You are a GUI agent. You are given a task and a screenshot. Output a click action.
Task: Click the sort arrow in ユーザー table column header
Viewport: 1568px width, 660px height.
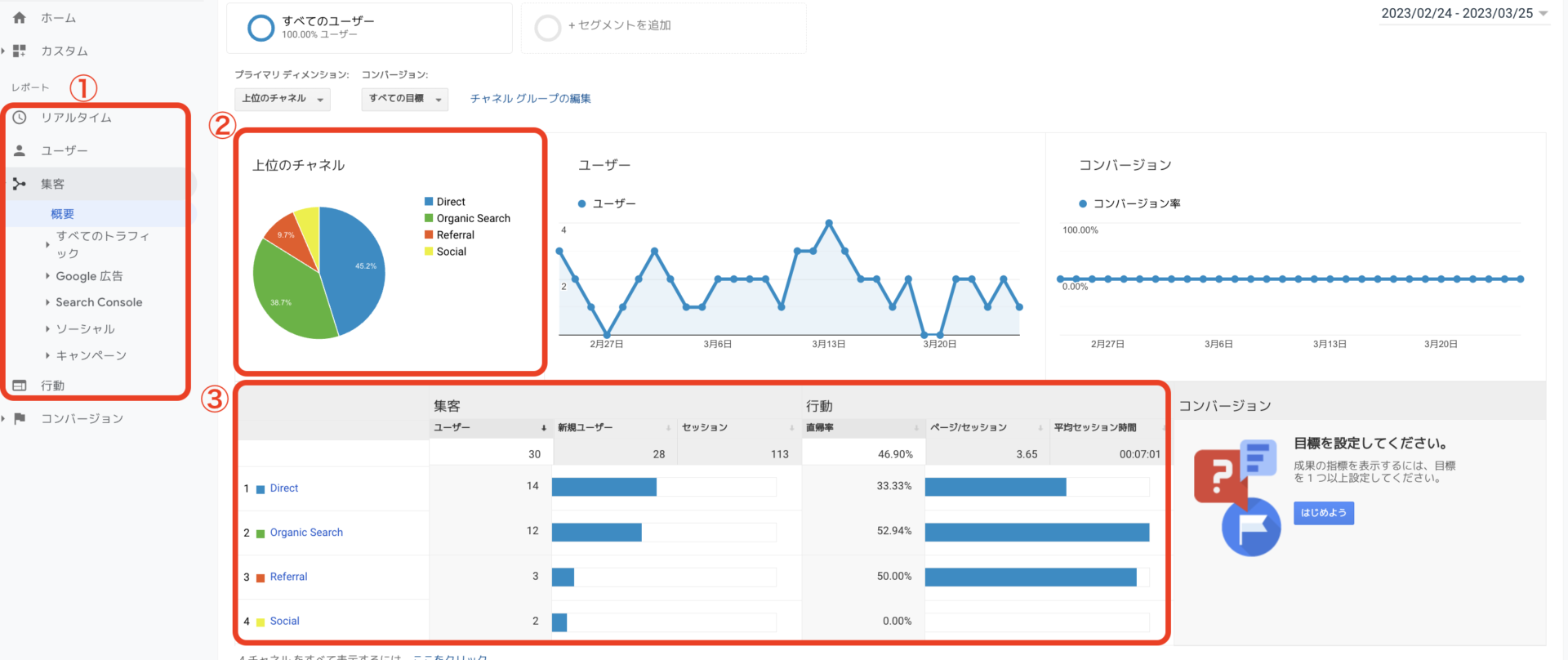[544, 428]
